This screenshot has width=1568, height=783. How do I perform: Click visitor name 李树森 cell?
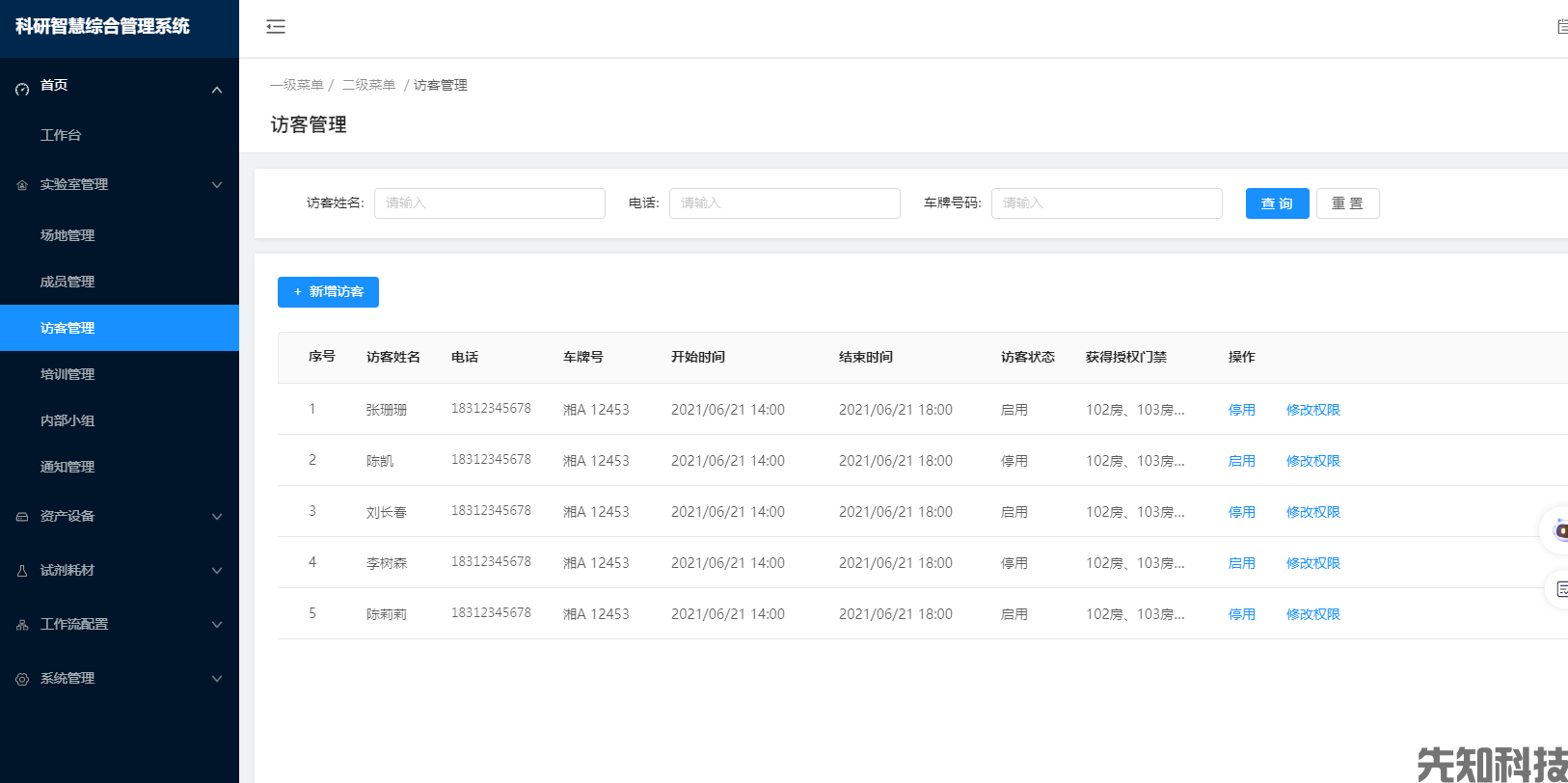(x=387, y=563)
